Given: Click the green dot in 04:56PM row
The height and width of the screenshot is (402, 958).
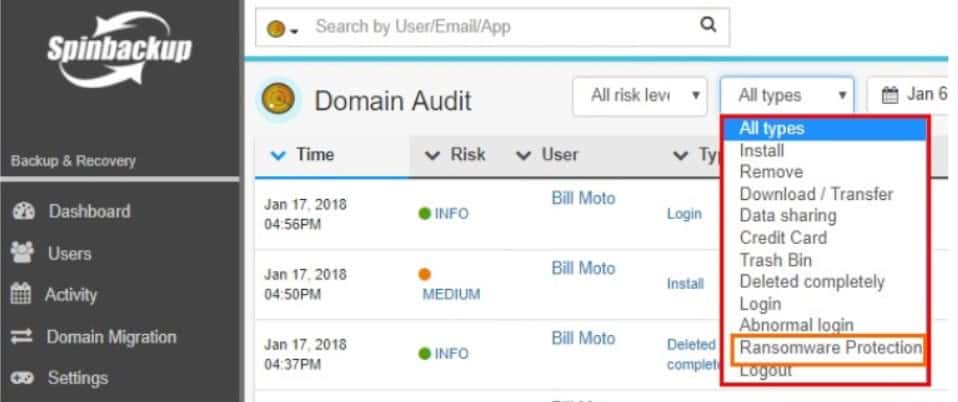Looking at the screenshot, I should 425,214.
